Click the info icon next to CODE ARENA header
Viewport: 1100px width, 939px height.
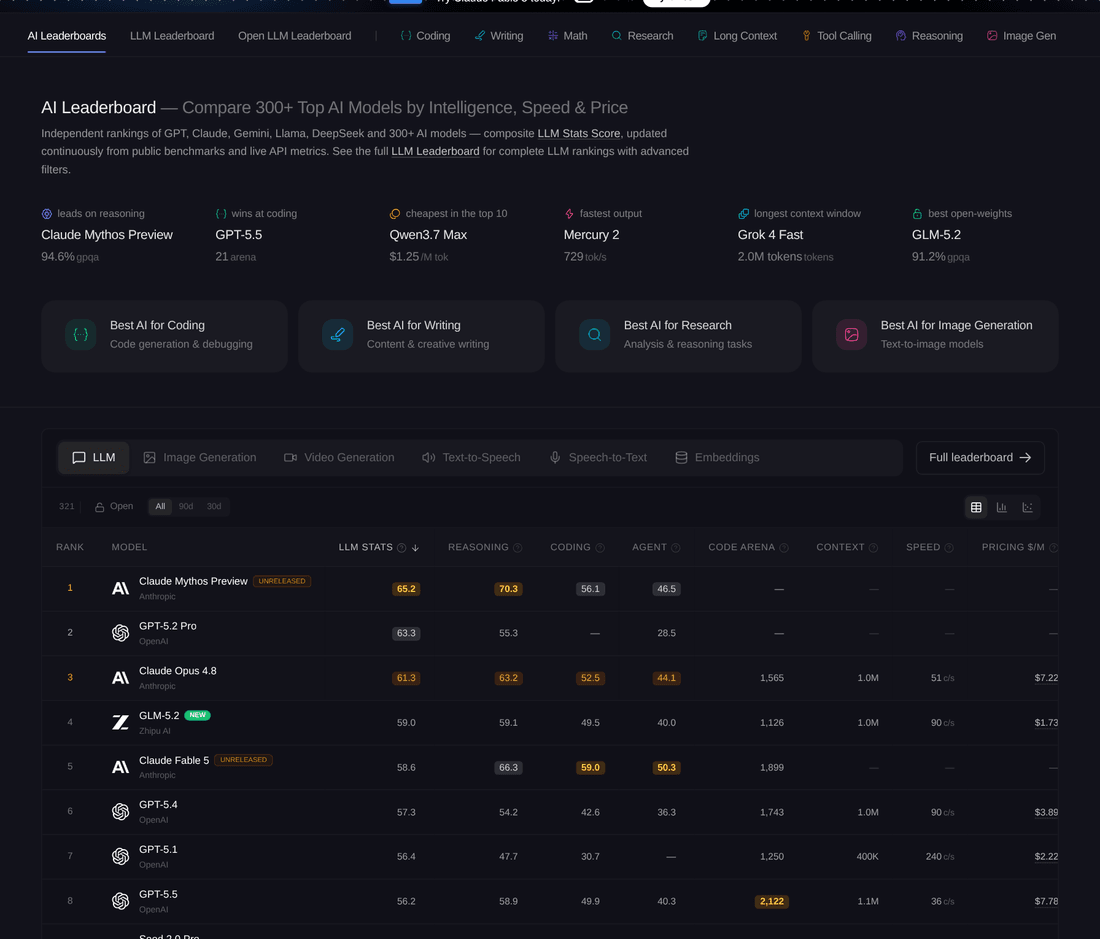784,548
